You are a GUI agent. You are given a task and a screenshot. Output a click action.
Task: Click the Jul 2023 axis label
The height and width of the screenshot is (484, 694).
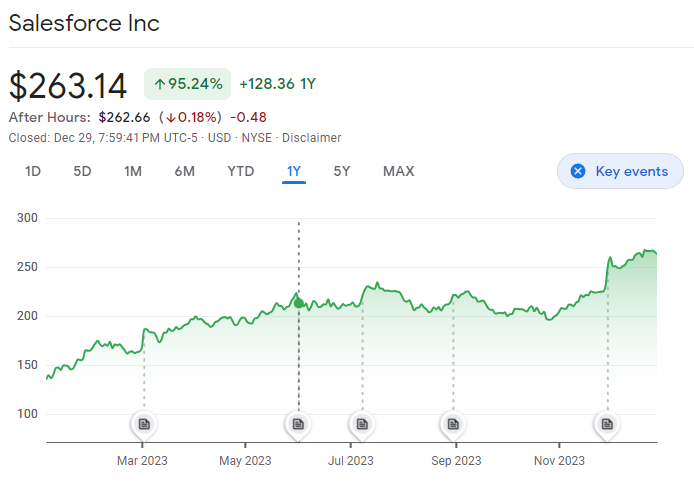[x=351, y=461]
